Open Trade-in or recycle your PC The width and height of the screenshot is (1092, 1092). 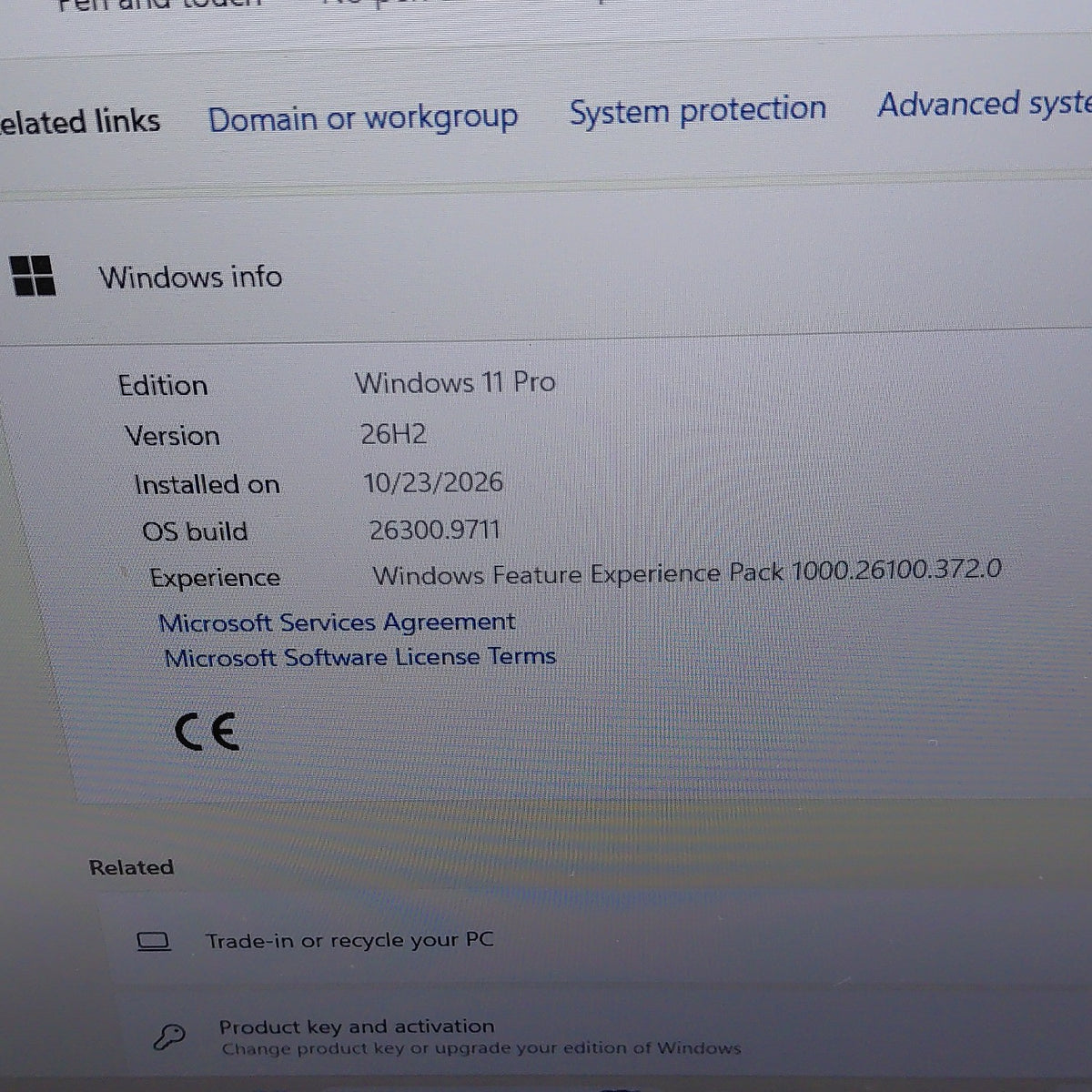[x=349, y=940]
